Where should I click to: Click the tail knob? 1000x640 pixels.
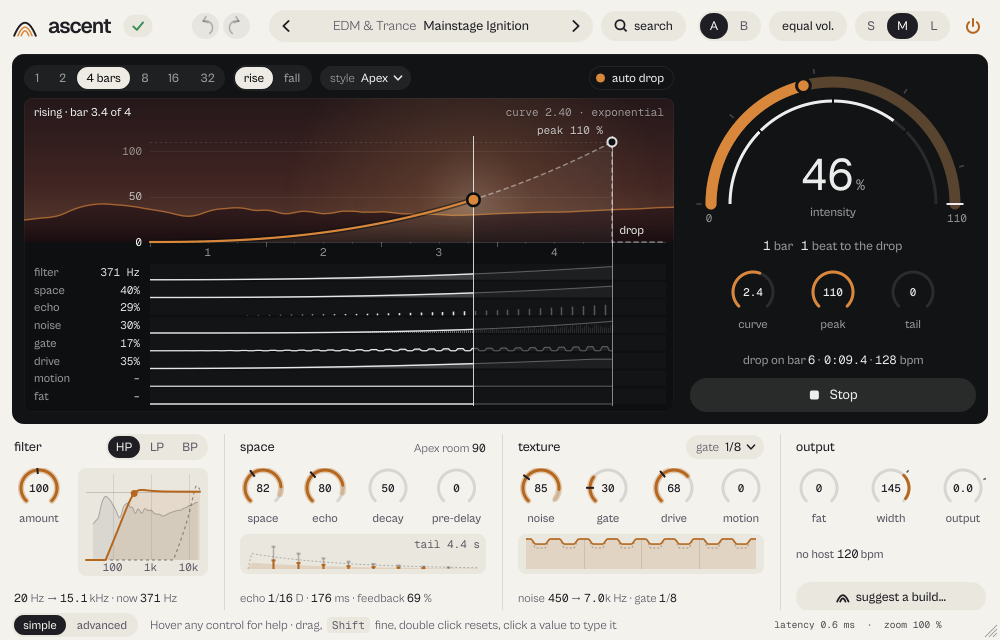click(x=913, y=292)
